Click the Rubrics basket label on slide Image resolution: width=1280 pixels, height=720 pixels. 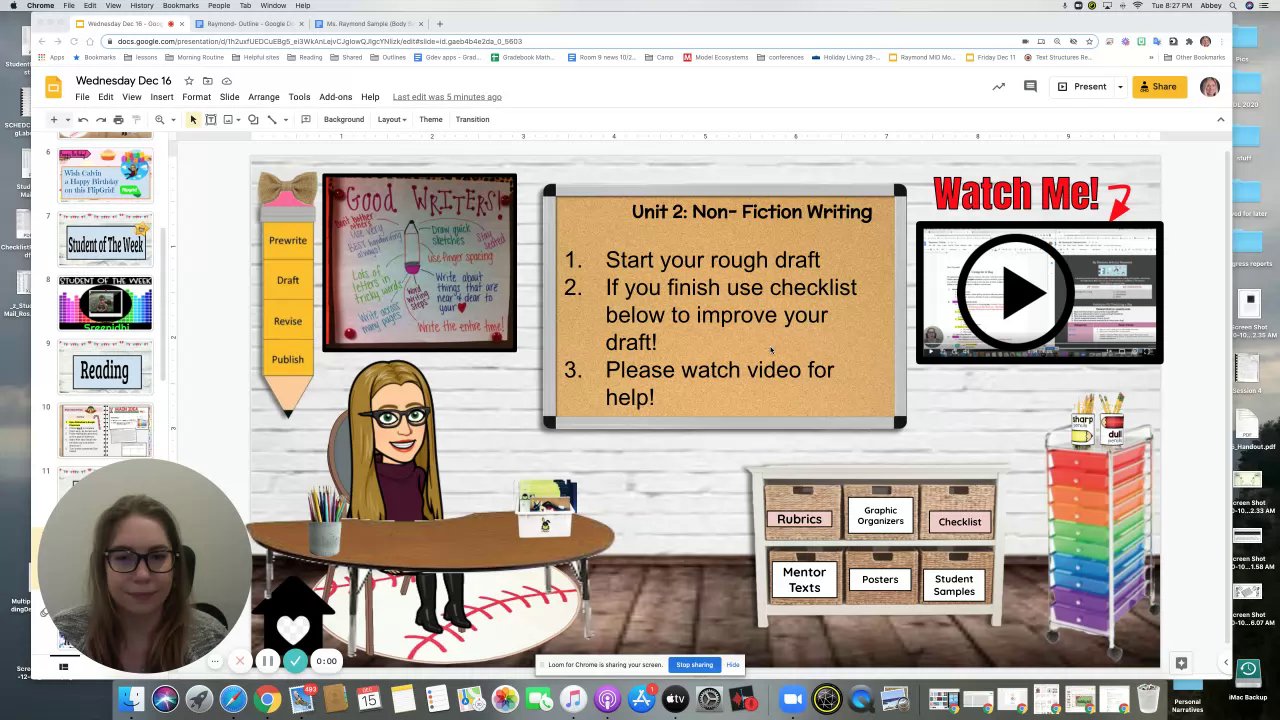[799, 519]
